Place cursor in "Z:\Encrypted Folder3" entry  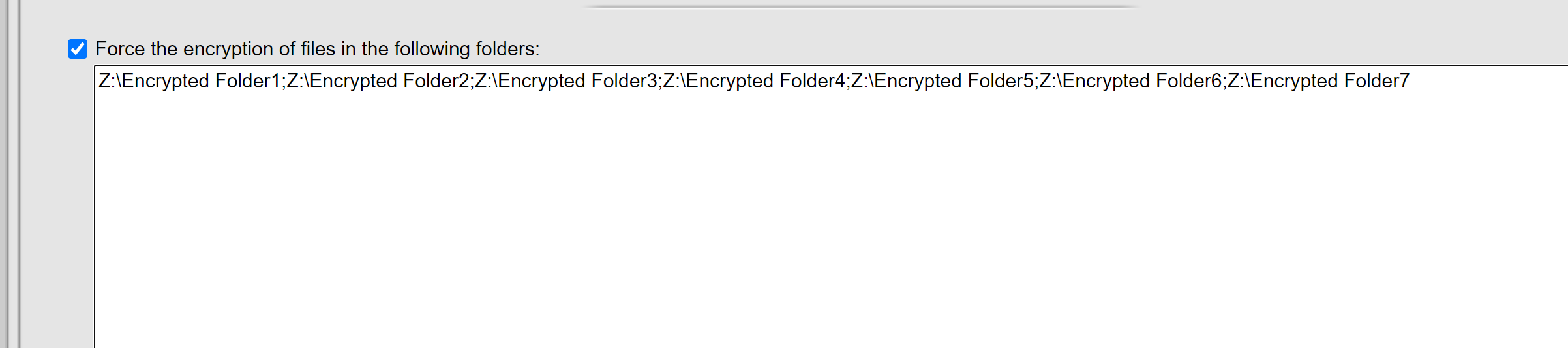[x=565, y=81]
